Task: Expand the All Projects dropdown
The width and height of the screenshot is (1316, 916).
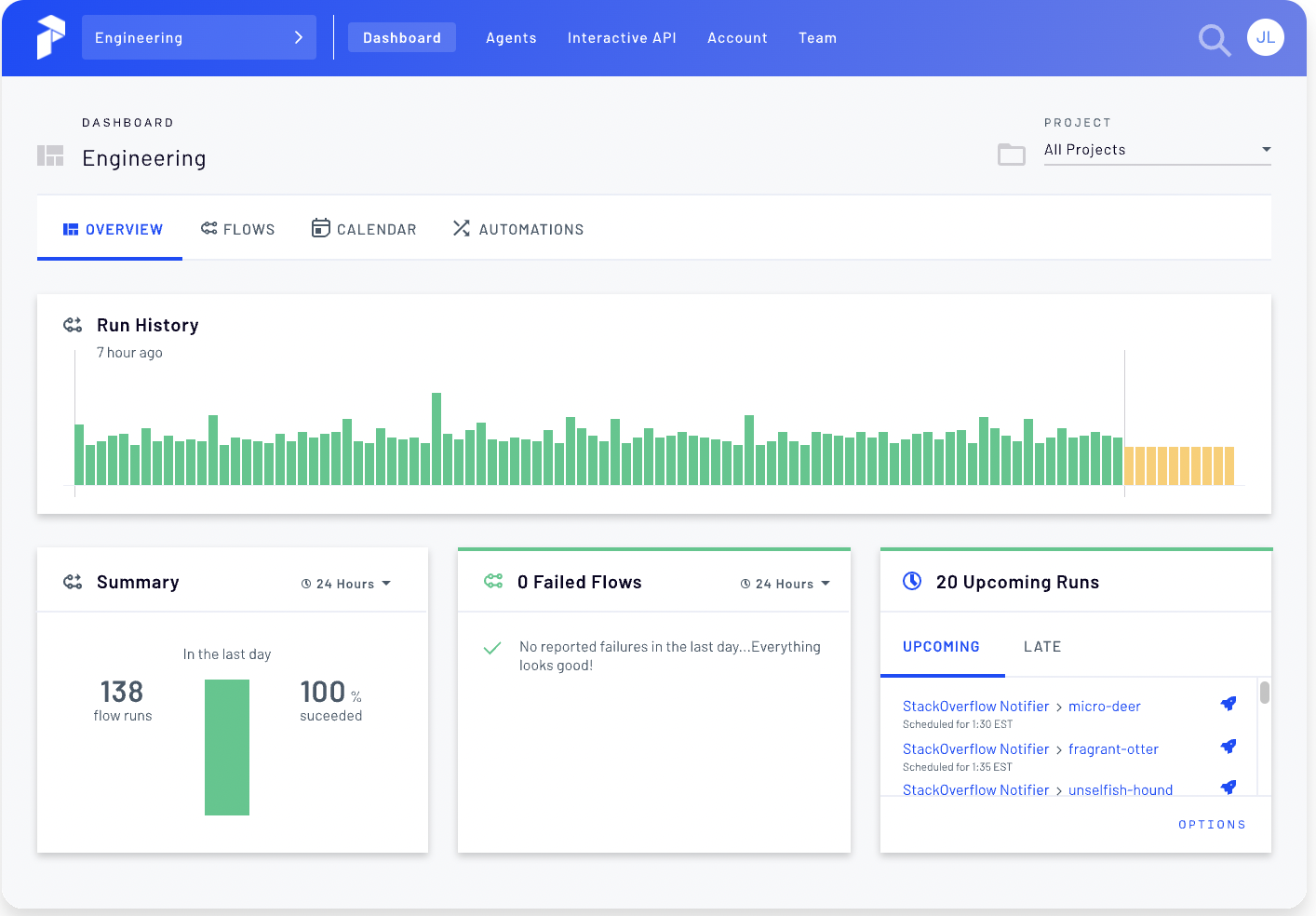Action: (x=1157, y=150)
